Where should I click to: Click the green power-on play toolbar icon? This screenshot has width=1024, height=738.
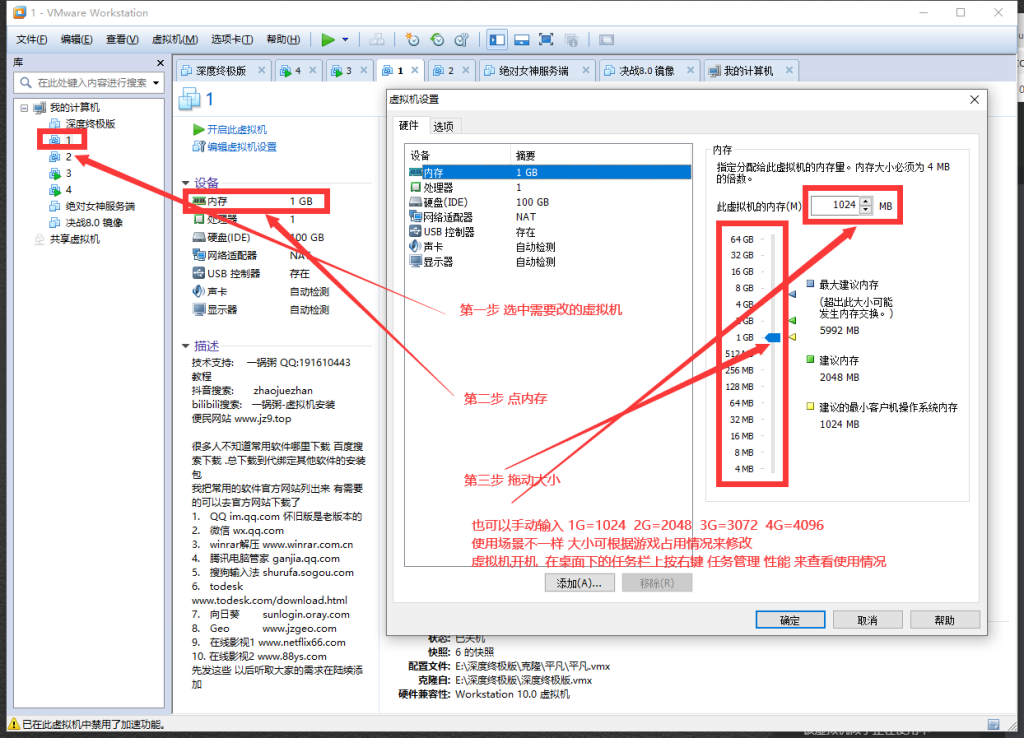328,40
